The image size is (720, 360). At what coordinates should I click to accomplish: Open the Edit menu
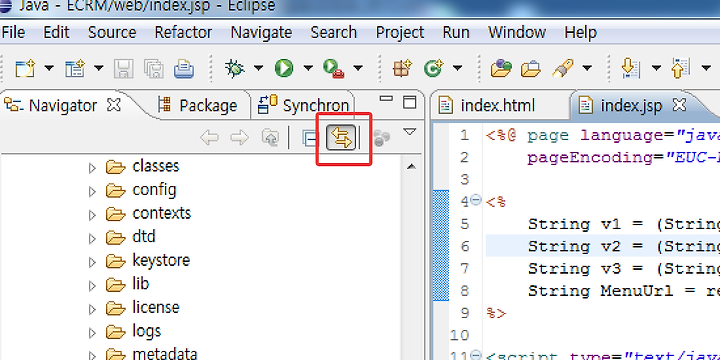pos(56,33)
